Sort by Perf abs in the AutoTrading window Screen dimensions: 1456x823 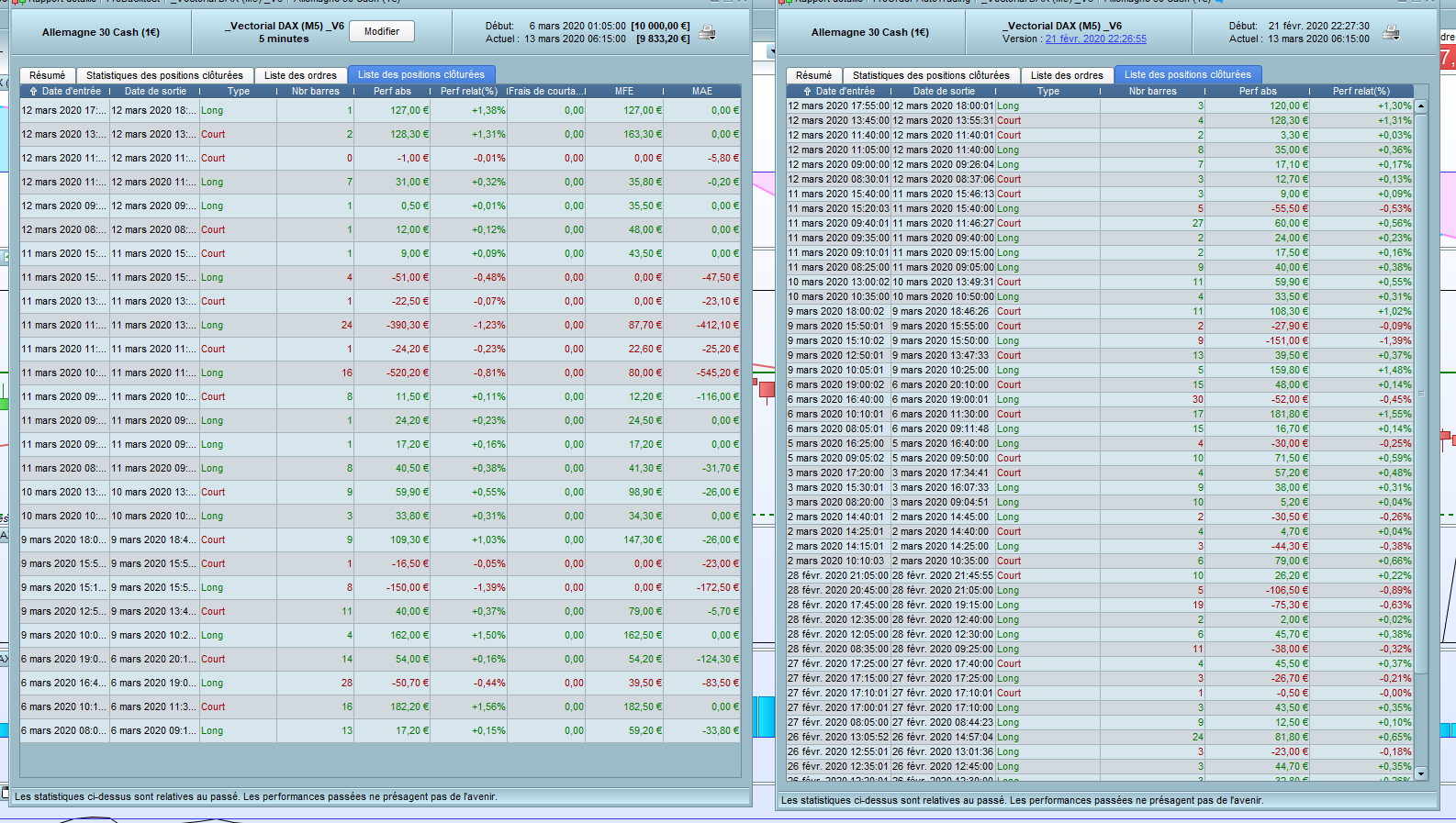point(1258,92)
